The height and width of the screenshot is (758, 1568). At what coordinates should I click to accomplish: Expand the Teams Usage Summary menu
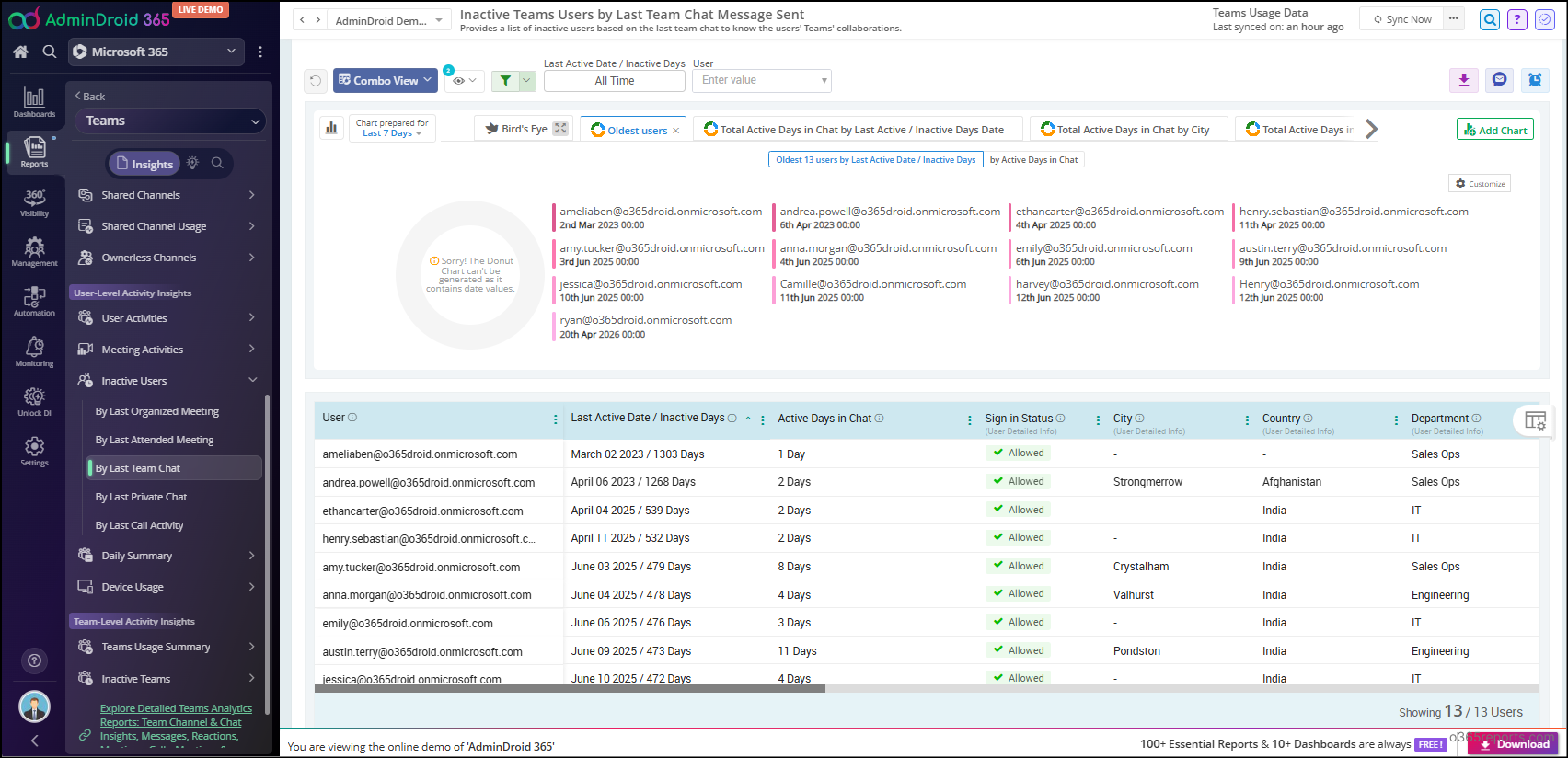point(167,647)
